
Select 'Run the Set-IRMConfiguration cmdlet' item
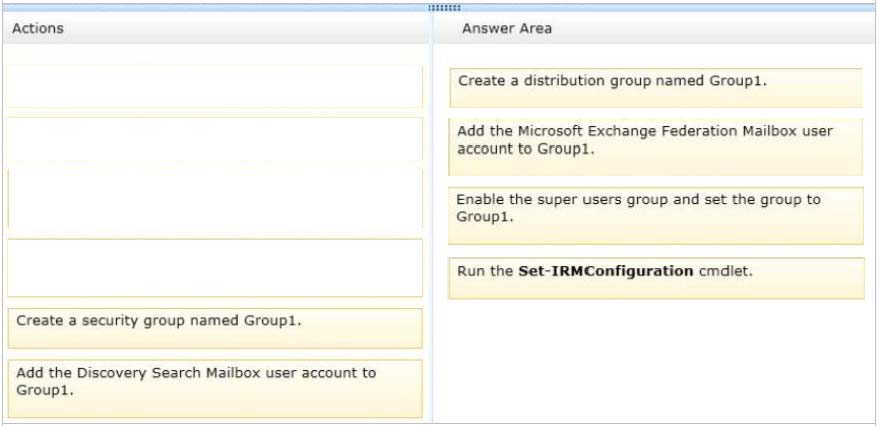click(x=655, y=277)
